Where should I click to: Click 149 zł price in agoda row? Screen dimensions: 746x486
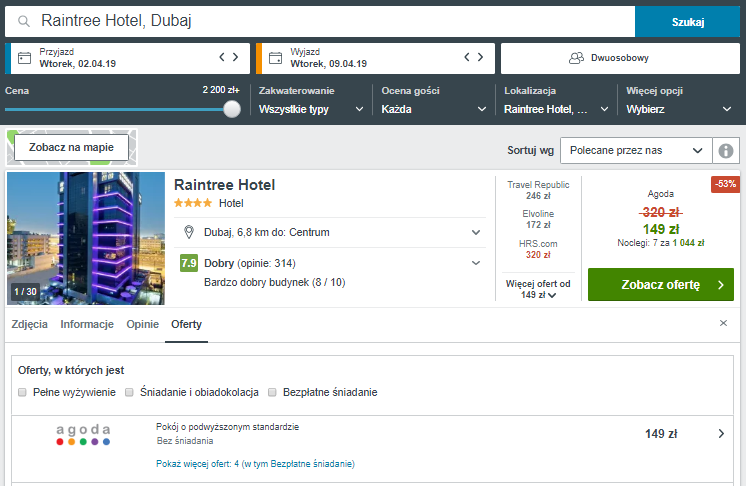point(661,434)
